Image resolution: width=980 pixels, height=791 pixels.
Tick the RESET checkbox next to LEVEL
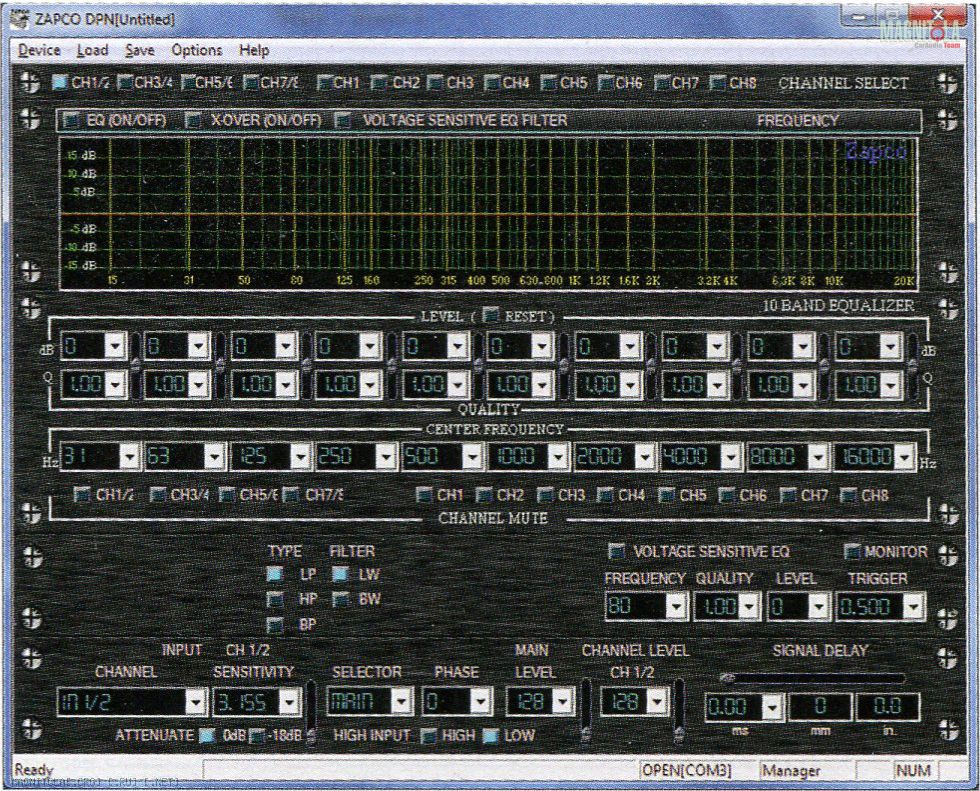[491, 316]
